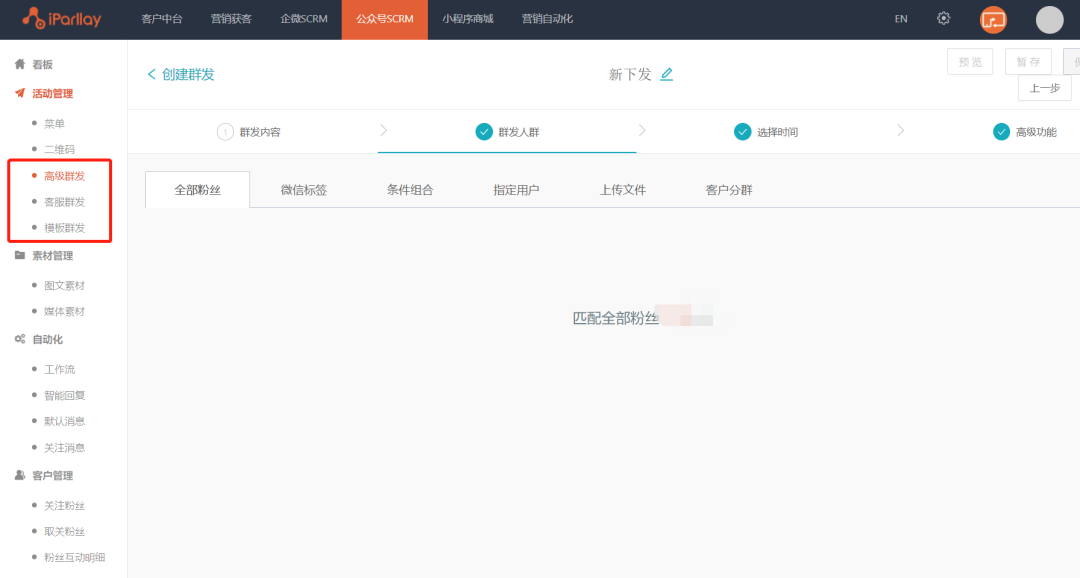This screenshot has width=1080, height=578.
Task: Click the iParllay logo
Action: point(61,19)
